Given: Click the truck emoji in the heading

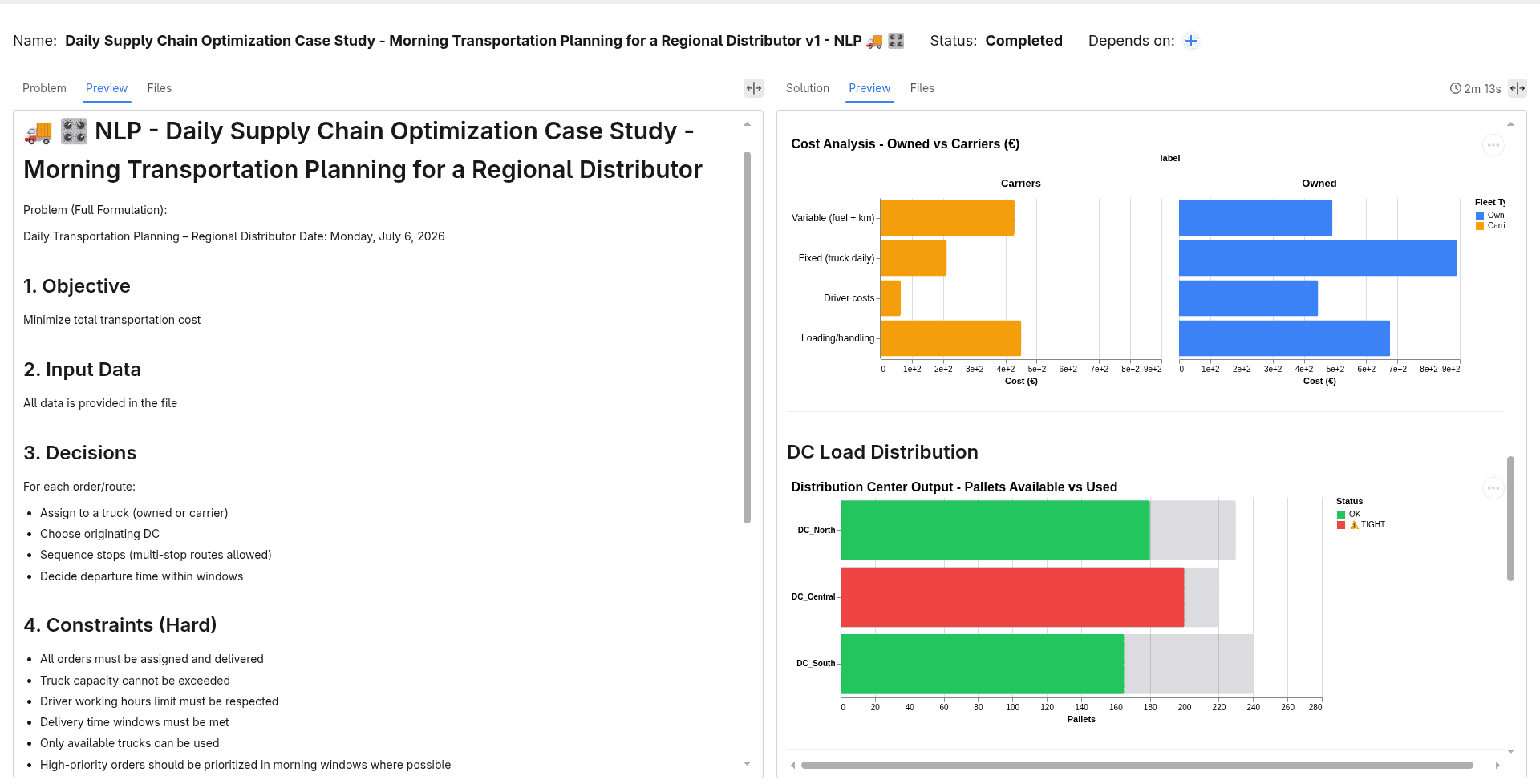Looking at the screenshot, I should coord(38,131).
